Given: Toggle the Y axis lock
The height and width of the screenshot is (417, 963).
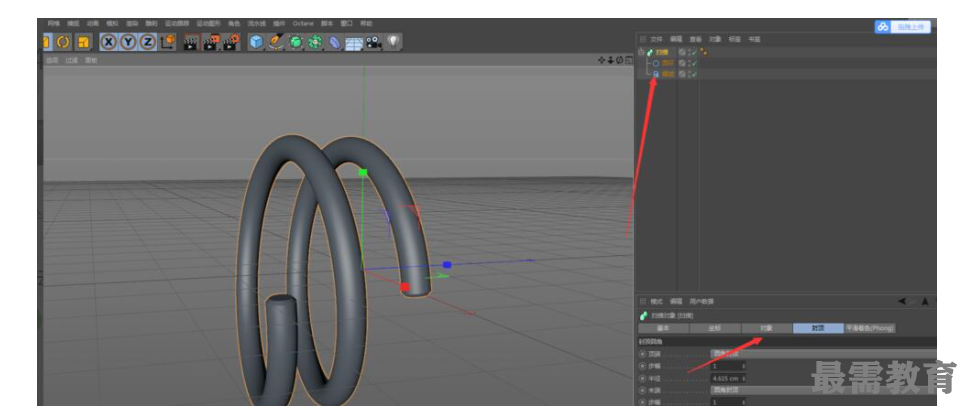Looking at the screenshot, I should click(x=128, y=42).
